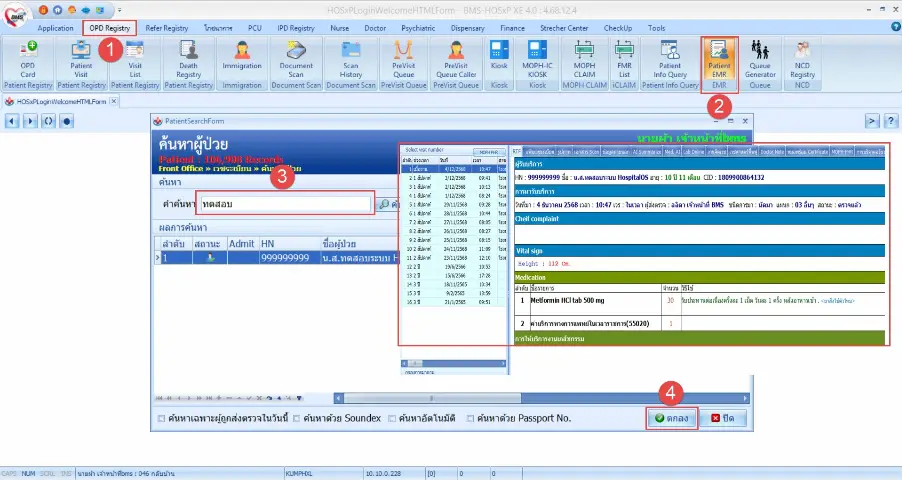Open the Dispensary ribbon tab
903x481 pixels.
click(x=467, y=28)
